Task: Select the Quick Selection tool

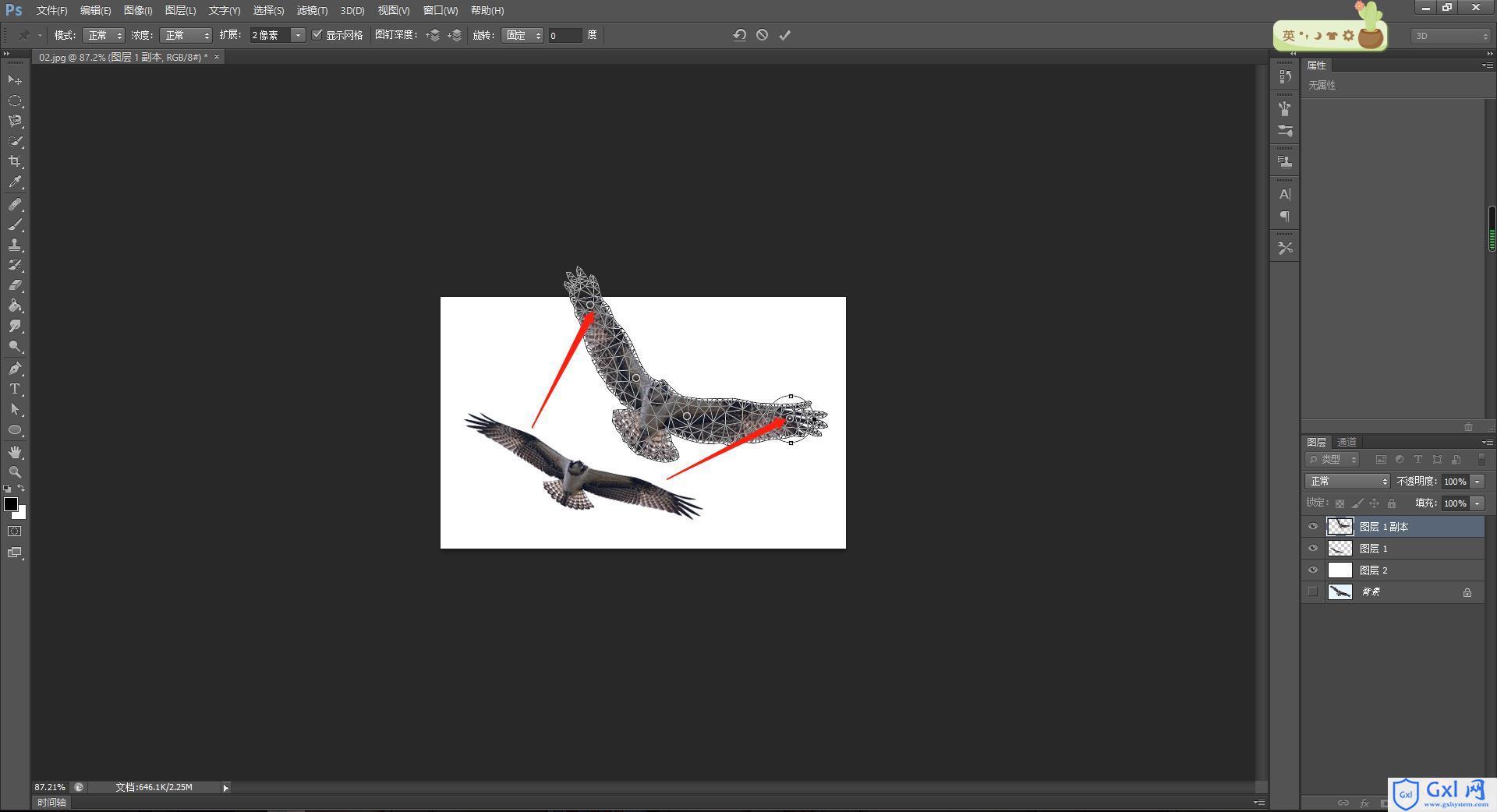Action: click(x=15, y=141)
